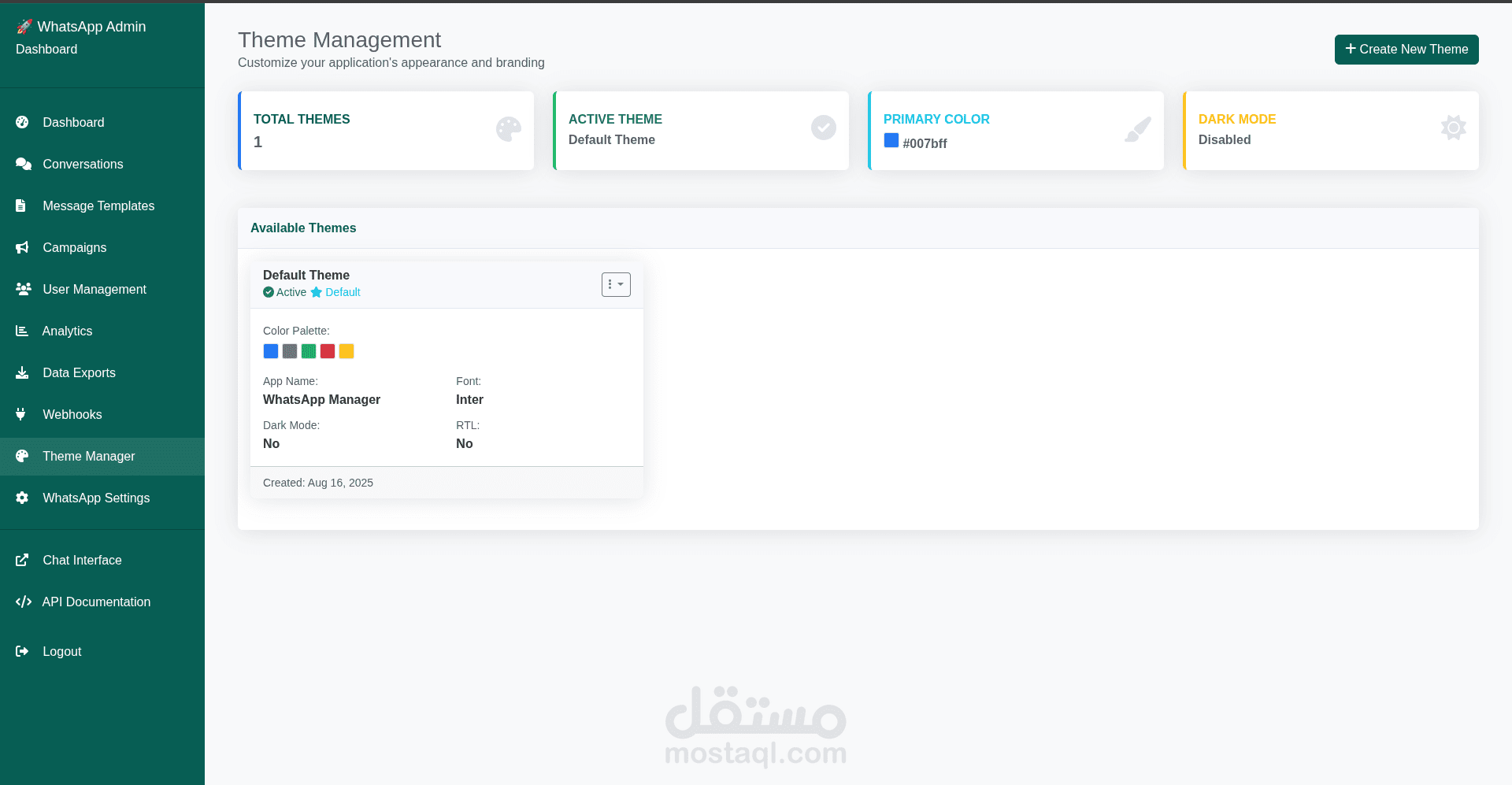Click the red palette swatch
The width and height of the screenshot is (1512, 785).
click(328, 351)
